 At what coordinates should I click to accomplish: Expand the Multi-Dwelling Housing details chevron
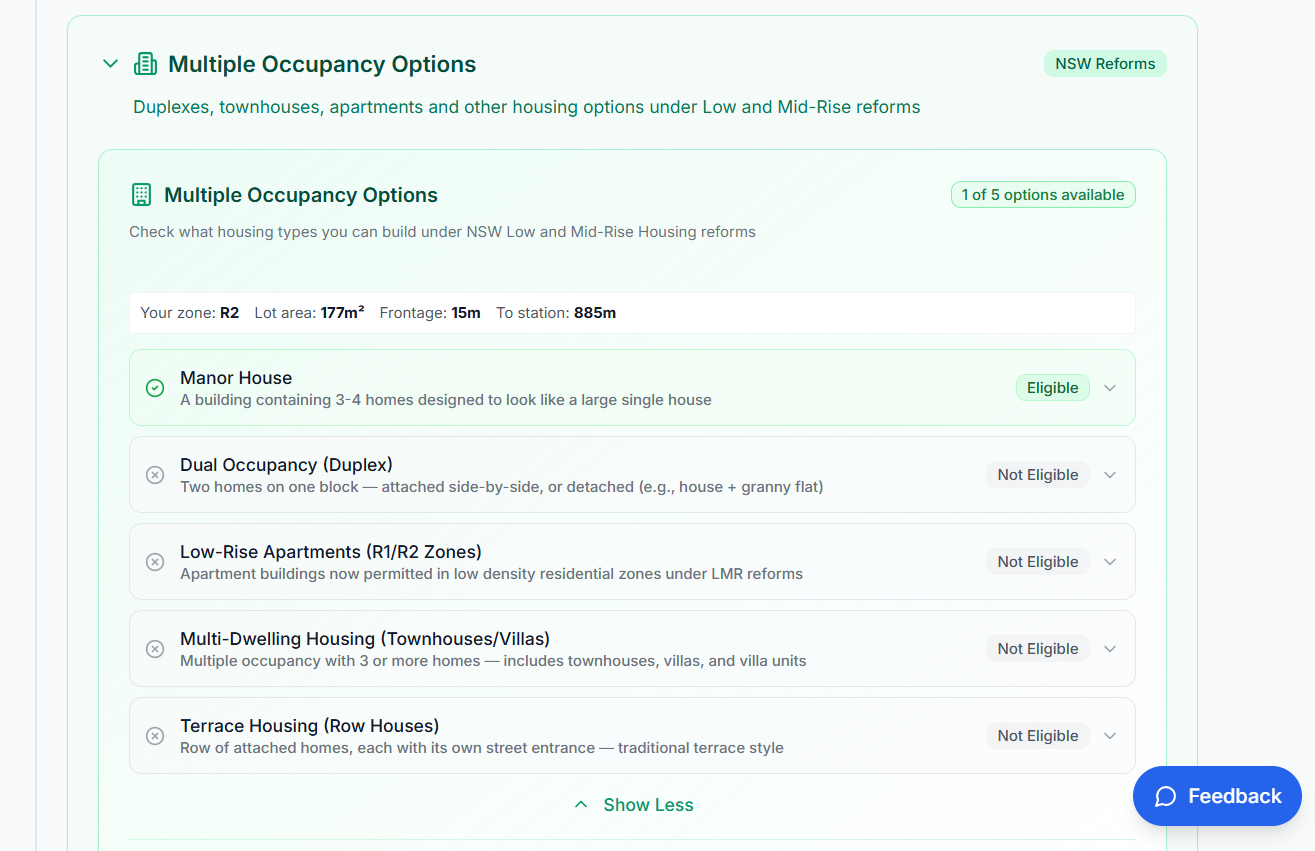pyautogui.click(x=1110, y=648)
